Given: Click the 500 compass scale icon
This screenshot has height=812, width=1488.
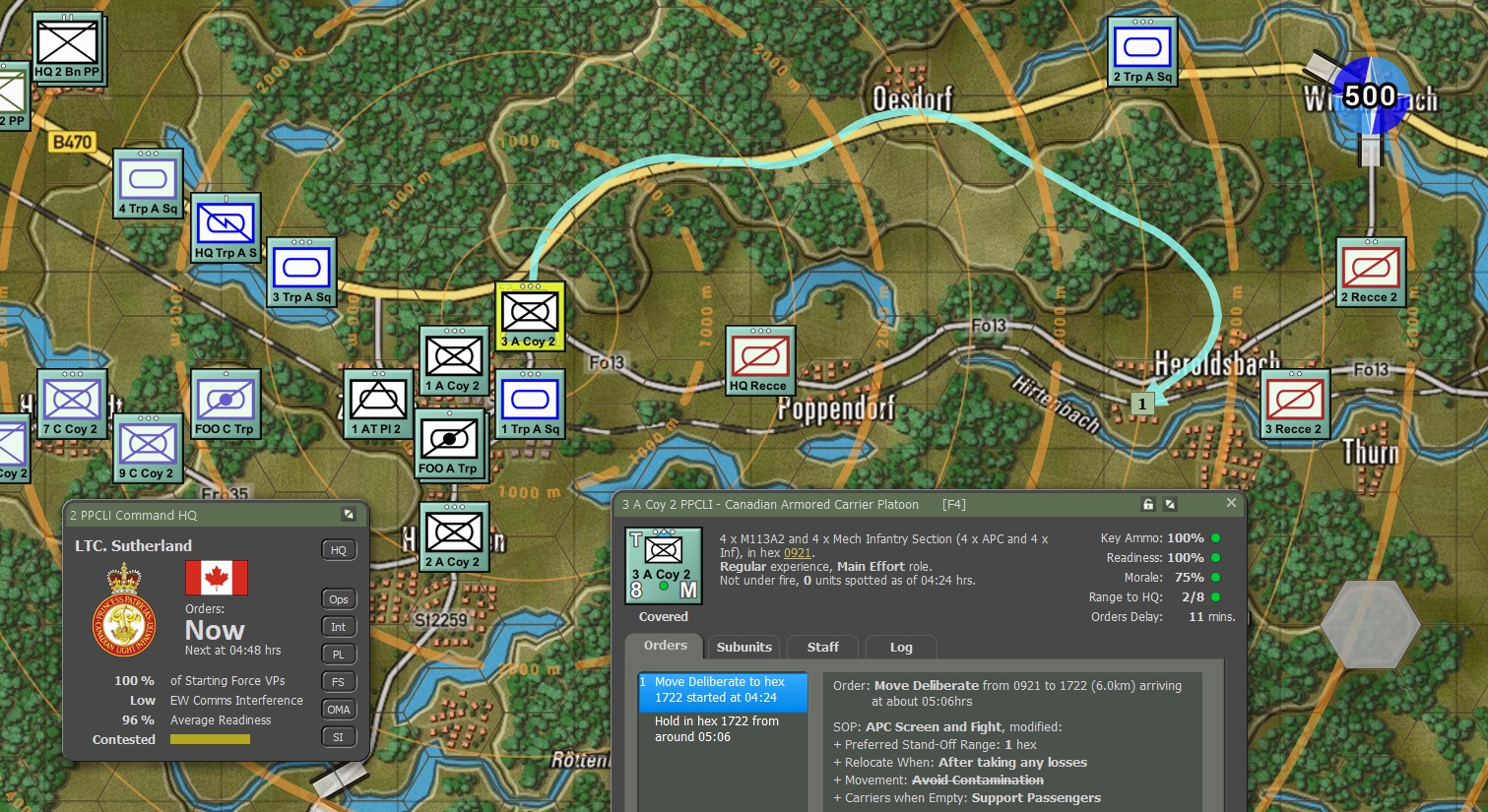Looking at the screenshot, I should [x=1370, y=95].
